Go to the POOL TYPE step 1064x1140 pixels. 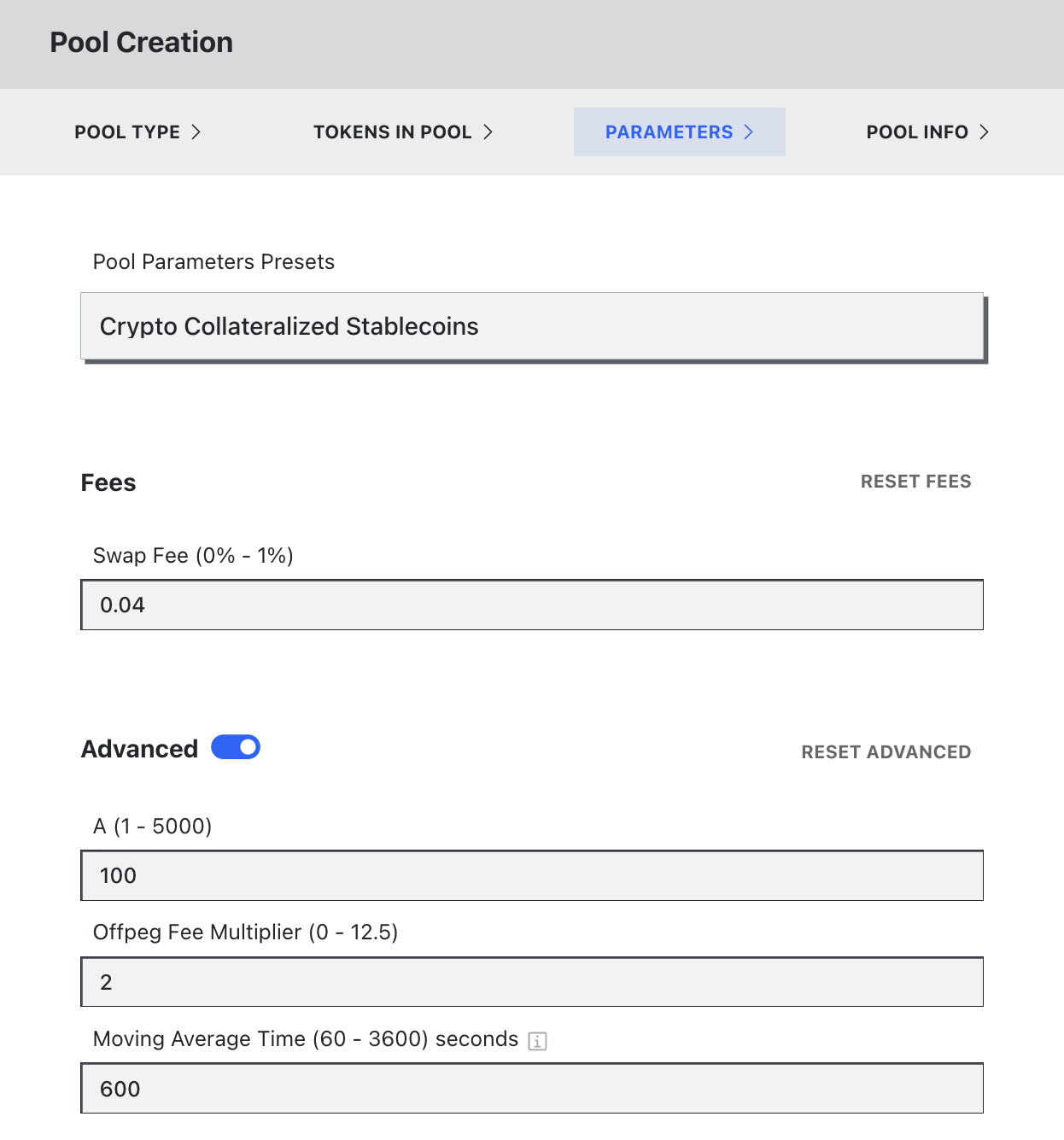[127, 132]
